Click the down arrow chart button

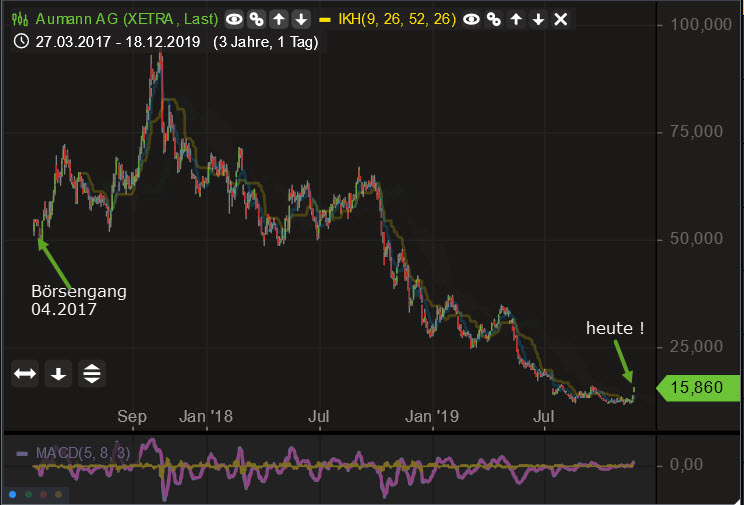click(58, 374)
